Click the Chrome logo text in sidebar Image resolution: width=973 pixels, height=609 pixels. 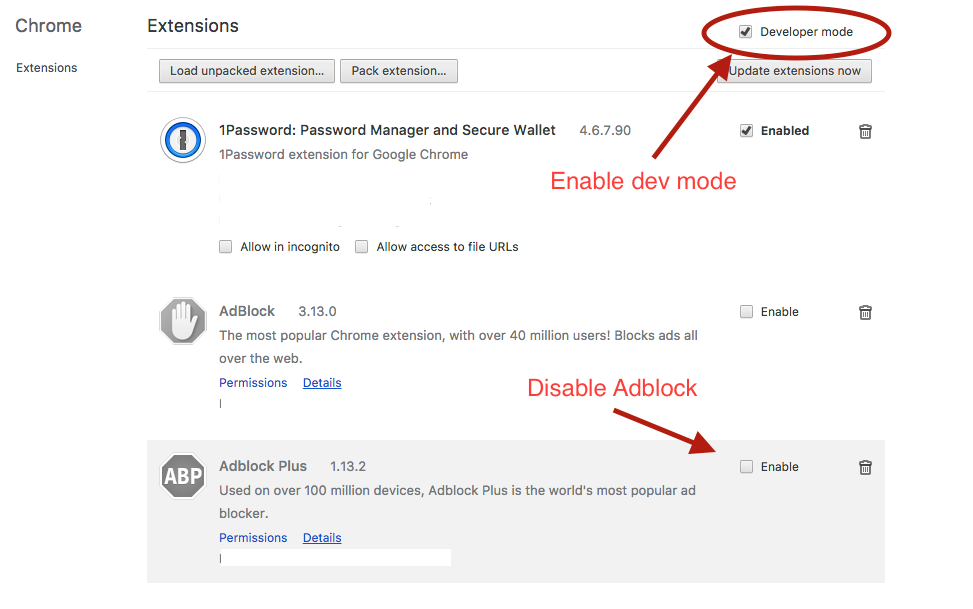point(48,25)
